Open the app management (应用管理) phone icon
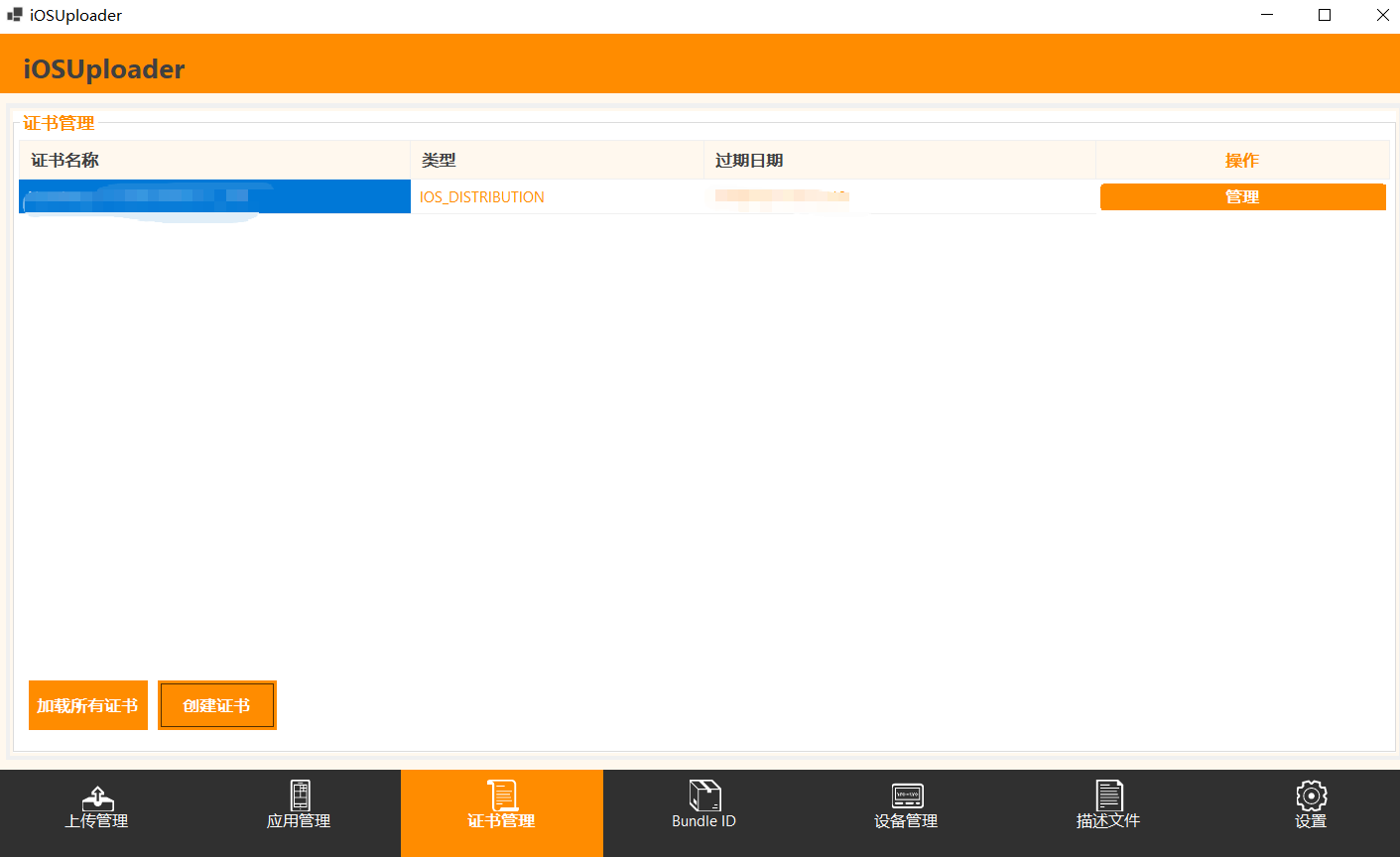The image size is (1400, 857). (x=300, y=796)
